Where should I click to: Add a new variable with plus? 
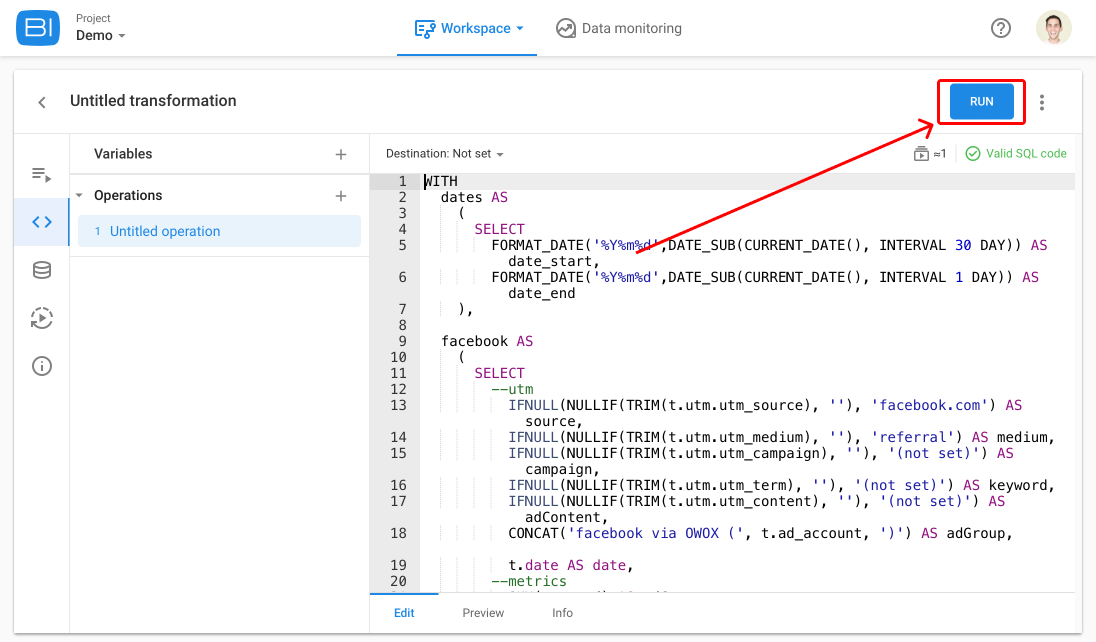[340, 155]
